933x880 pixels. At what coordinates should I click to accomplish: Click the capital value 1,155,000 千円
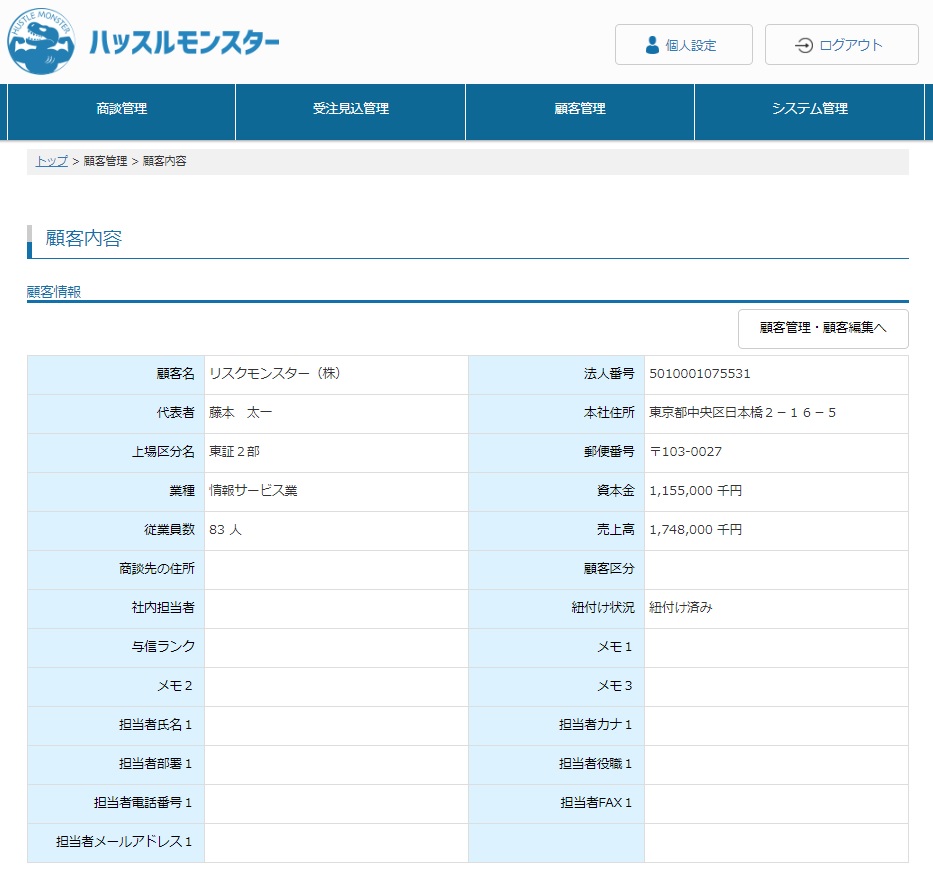click(695, 491)
